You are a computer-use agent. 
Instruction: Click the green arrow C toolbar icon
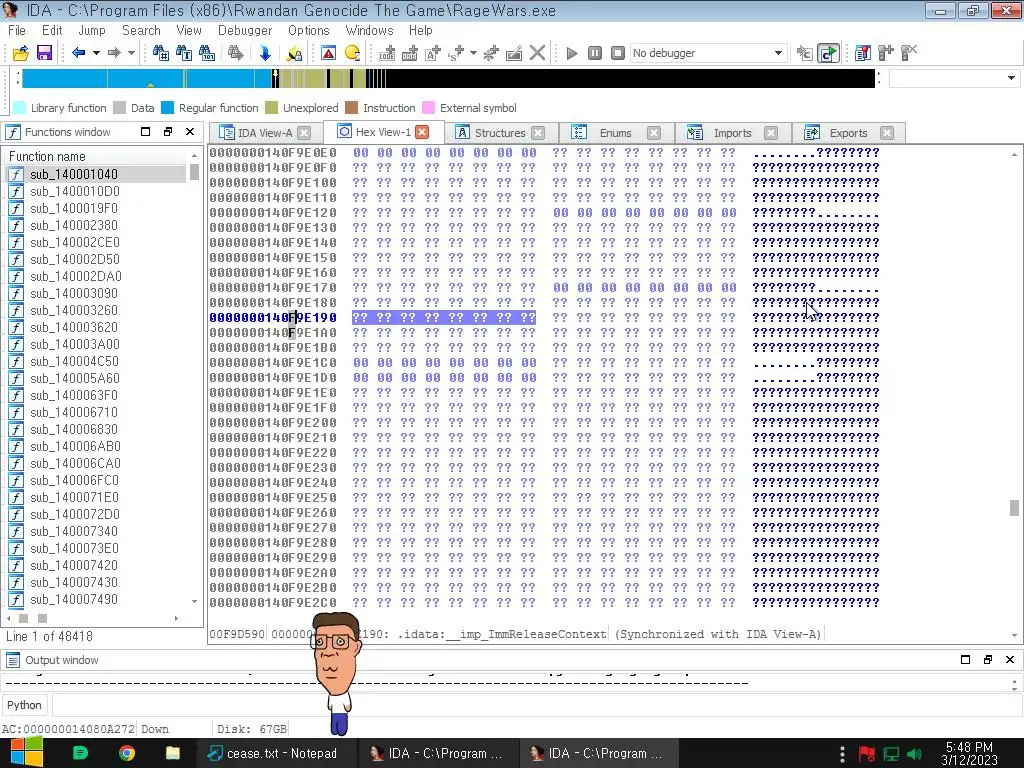[x=828, y=53]
